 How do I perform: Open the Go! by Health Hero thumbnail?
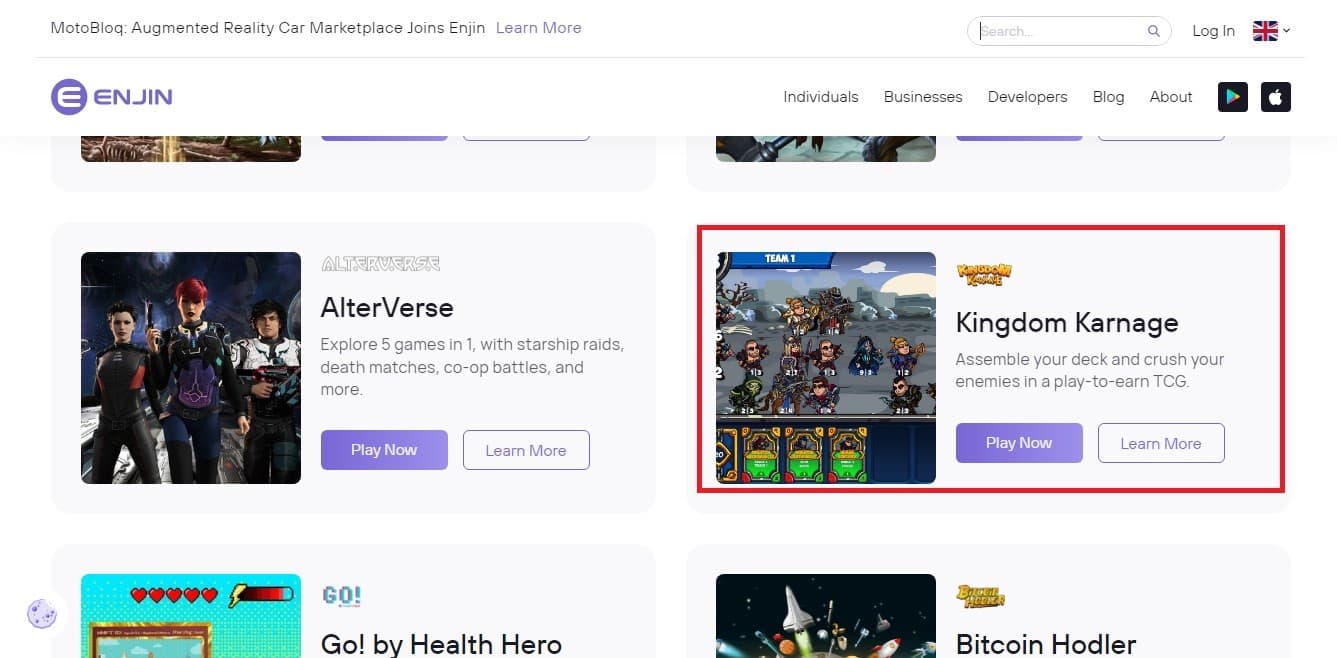[x=191, y=616]
